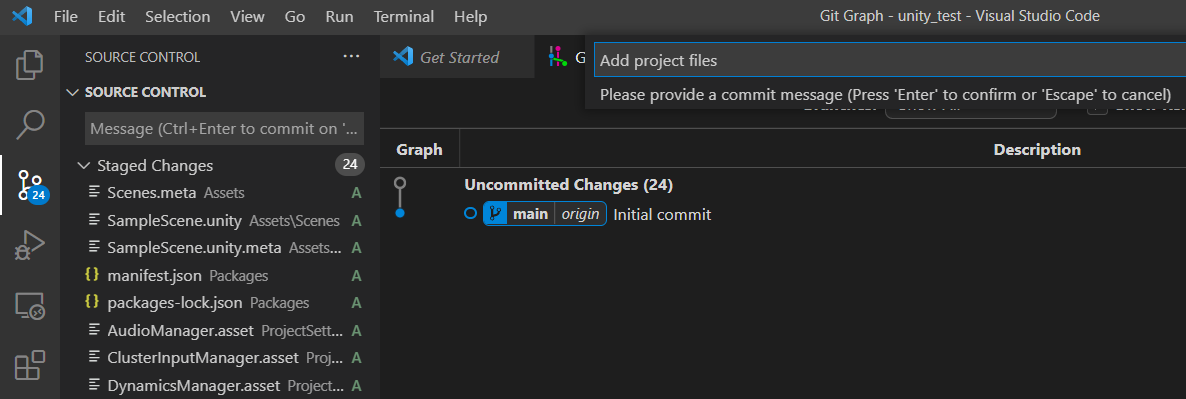Click the commit message input 'Add project files'

(890, 60)
